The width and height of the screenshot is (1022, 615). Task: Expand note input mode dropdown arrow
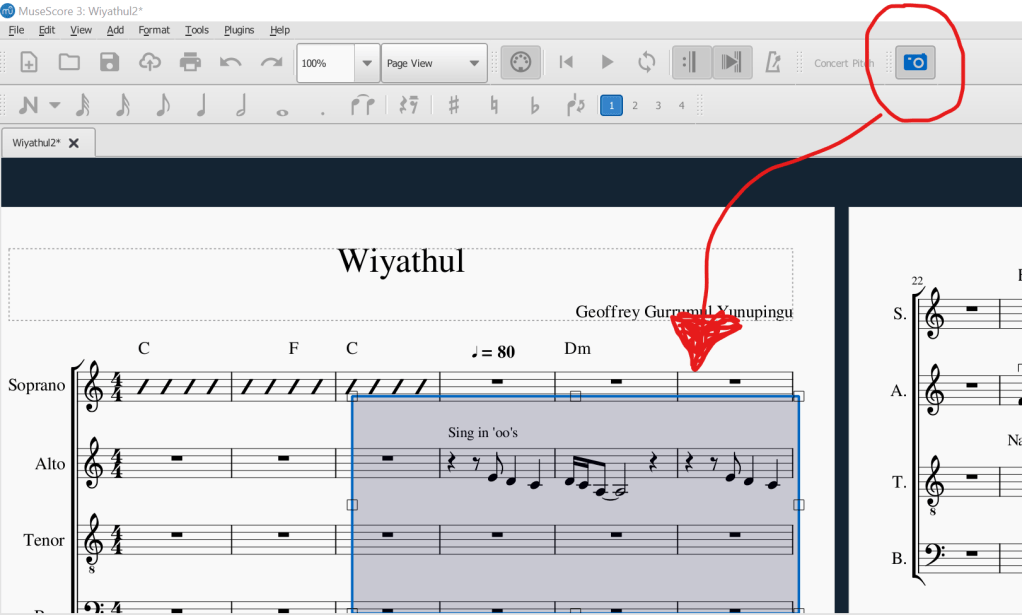[x=55, y=105]
